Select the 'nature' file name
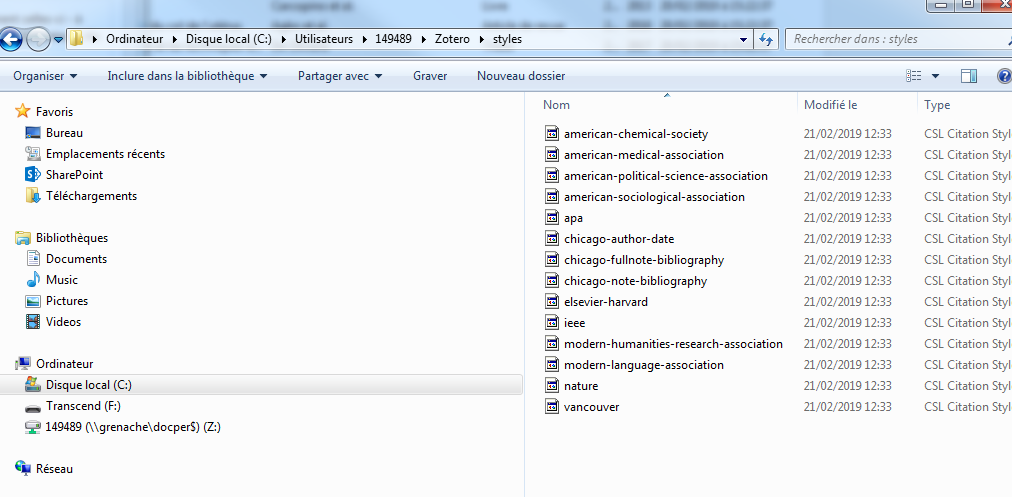The height and width of the screenshot is (497, 1012). coord(581,386)
